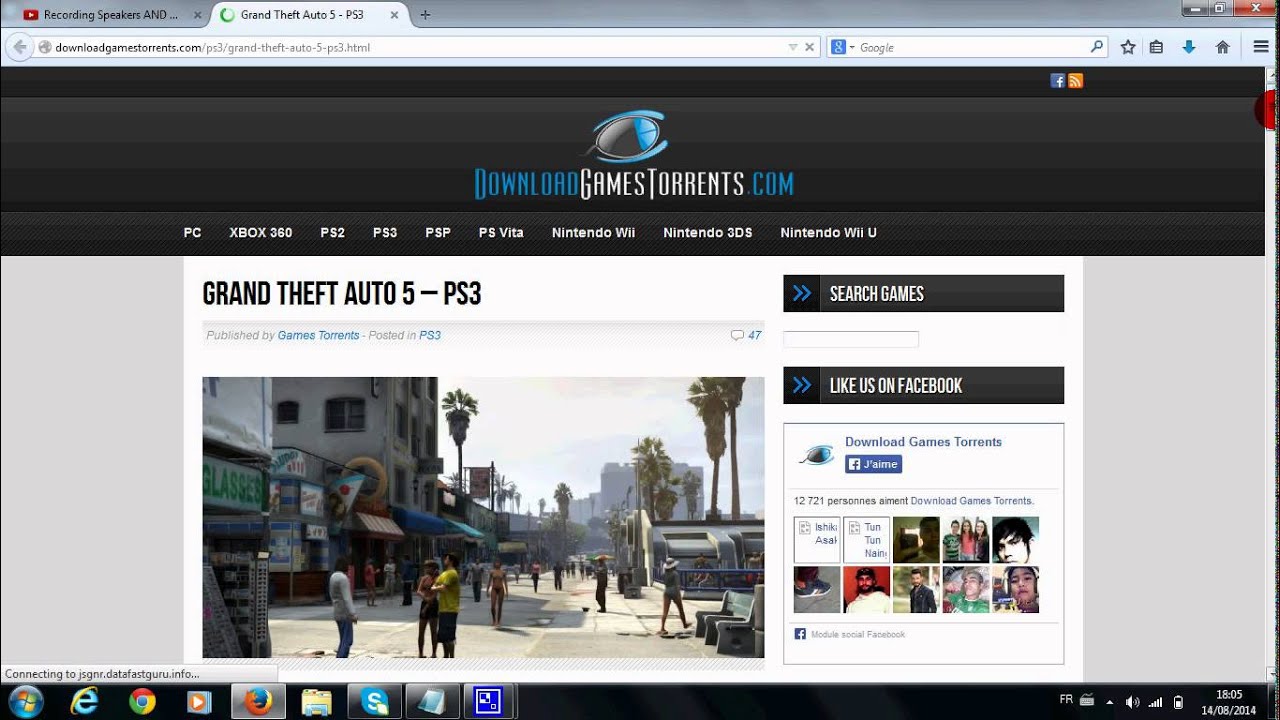Screen dimensions: 1280x720
Task: Click the on-screen keyboard tray icon
Action: pyautogui.click(x=1087, y=700)
